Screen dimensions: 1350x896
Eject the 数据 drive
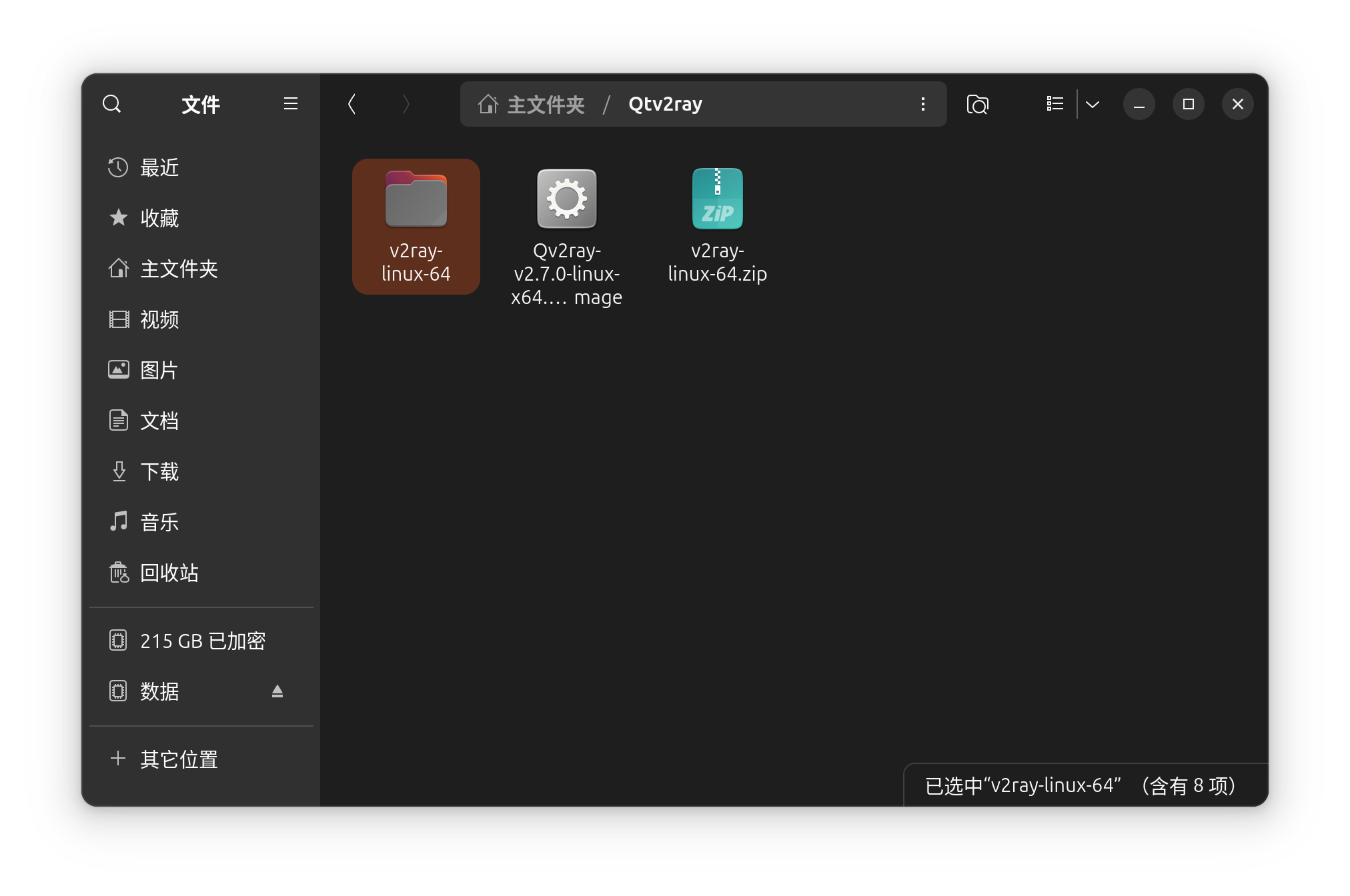click(277, 691)
